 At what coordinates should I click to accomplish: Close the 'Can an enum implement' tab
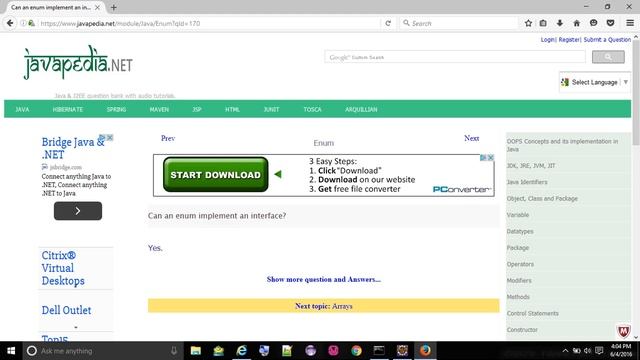(x=97, y=7)
